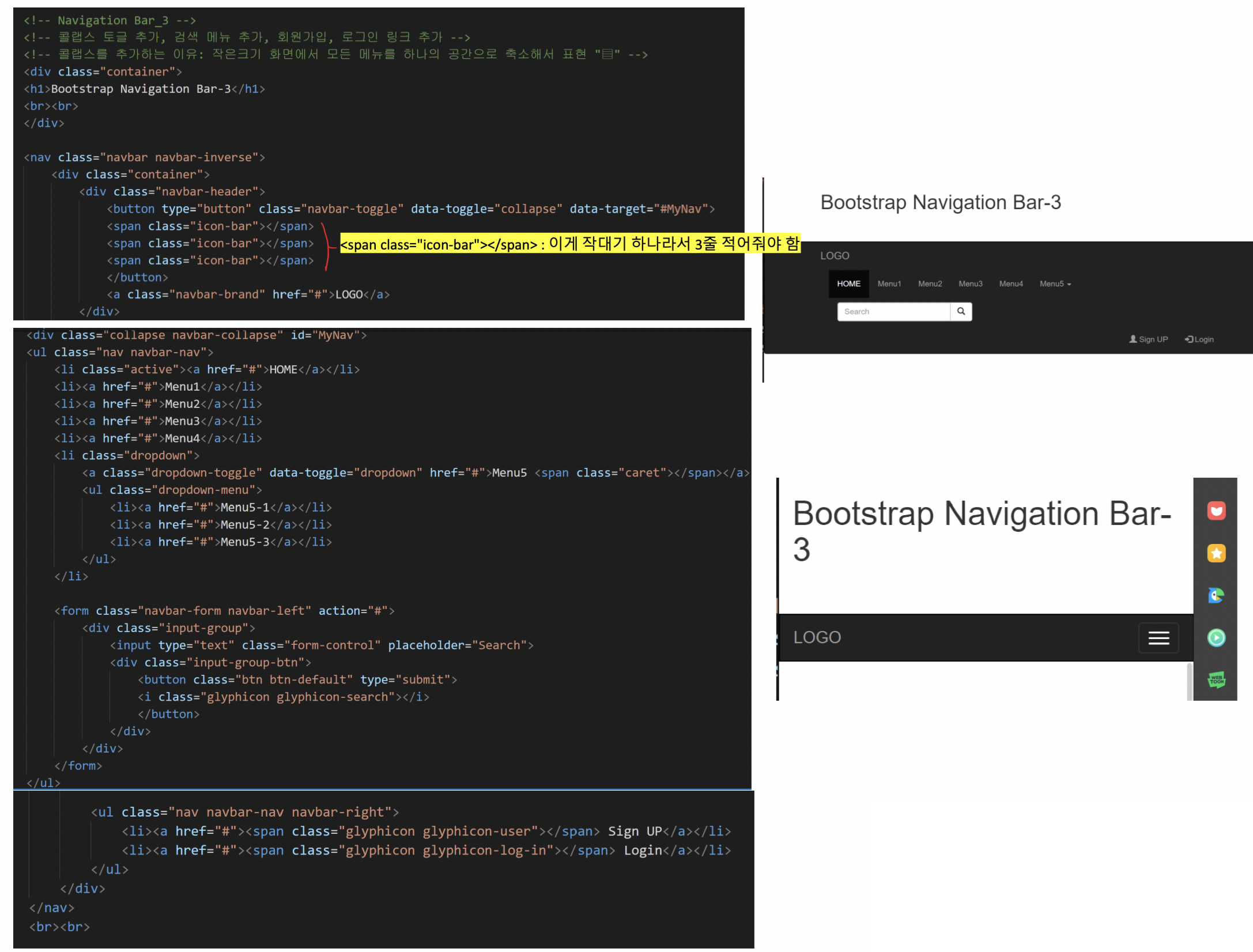Expand the Menu5 dropdown in the navbar
This screenshot has width=1253, height=952.
pos(1055,284)
